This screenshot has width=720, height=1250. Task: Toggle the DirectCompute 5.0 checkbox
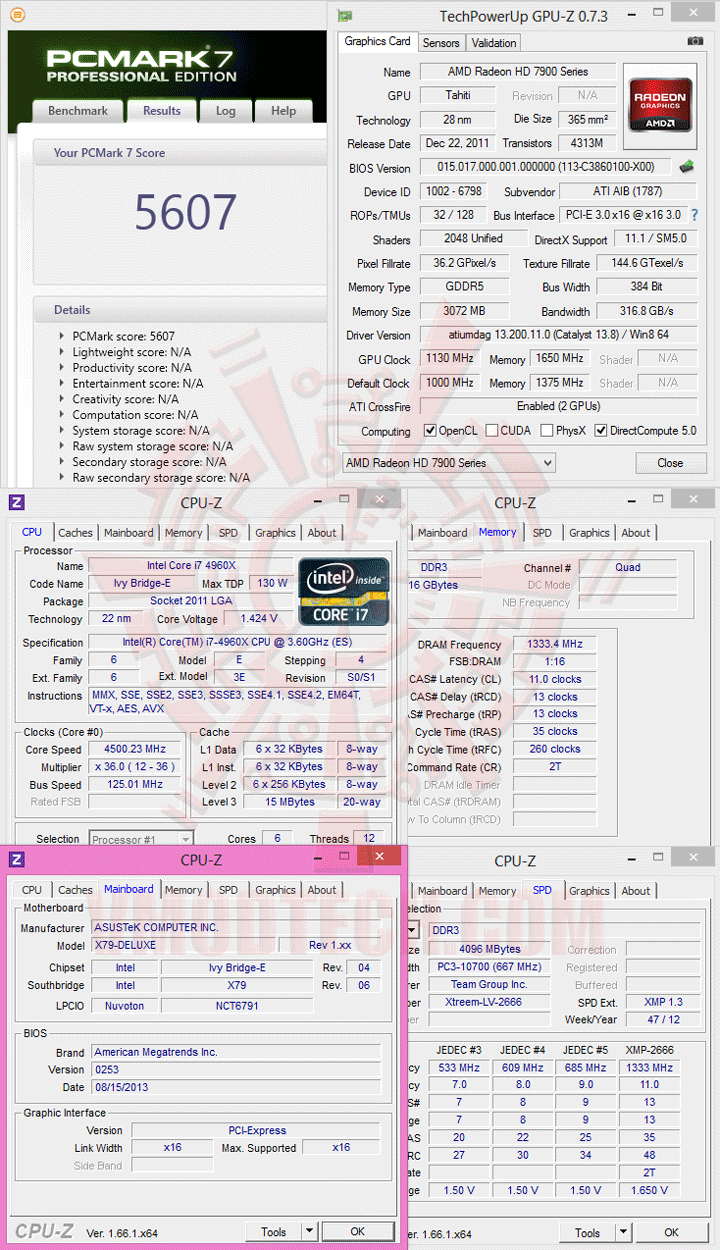click(x=601, y=431)
